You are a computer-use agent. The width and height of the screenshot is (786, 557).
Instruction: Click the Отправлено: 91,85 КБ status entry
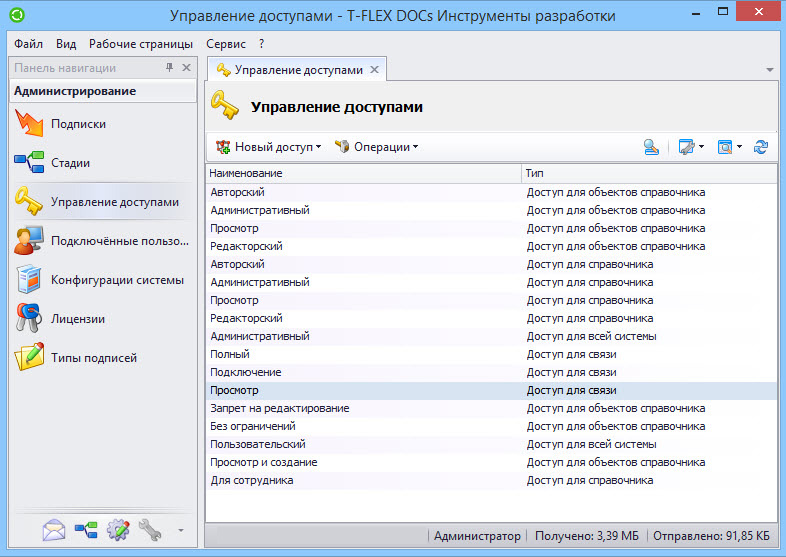pyautogui.click(x=711, y=536)
